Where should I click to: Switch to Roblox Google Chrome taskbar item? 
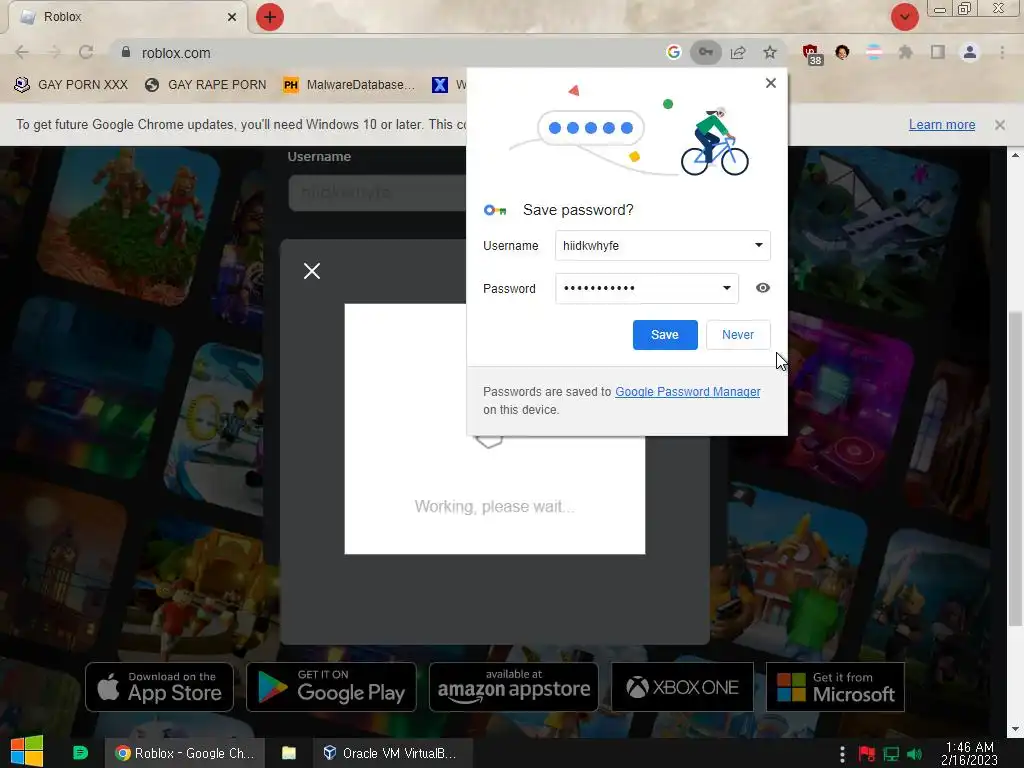[185, 753]
